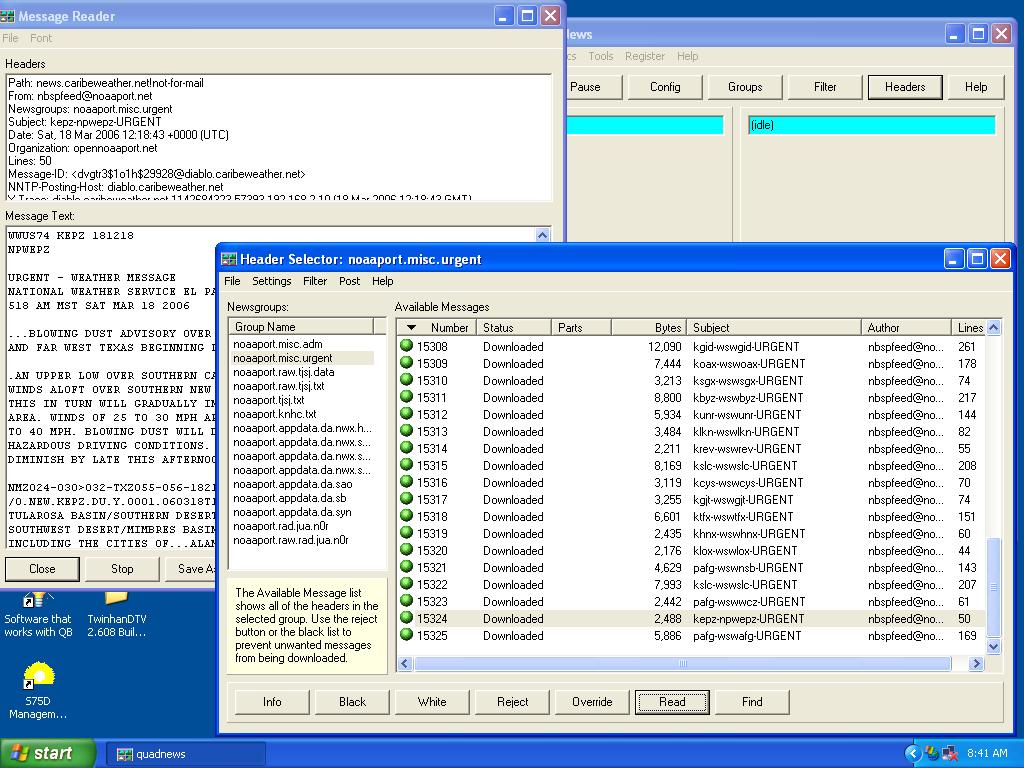Click the Header Selector window title icon
Image resolution: width=1024 pixels, height=768 pixels.
click(x=229, y=259)
